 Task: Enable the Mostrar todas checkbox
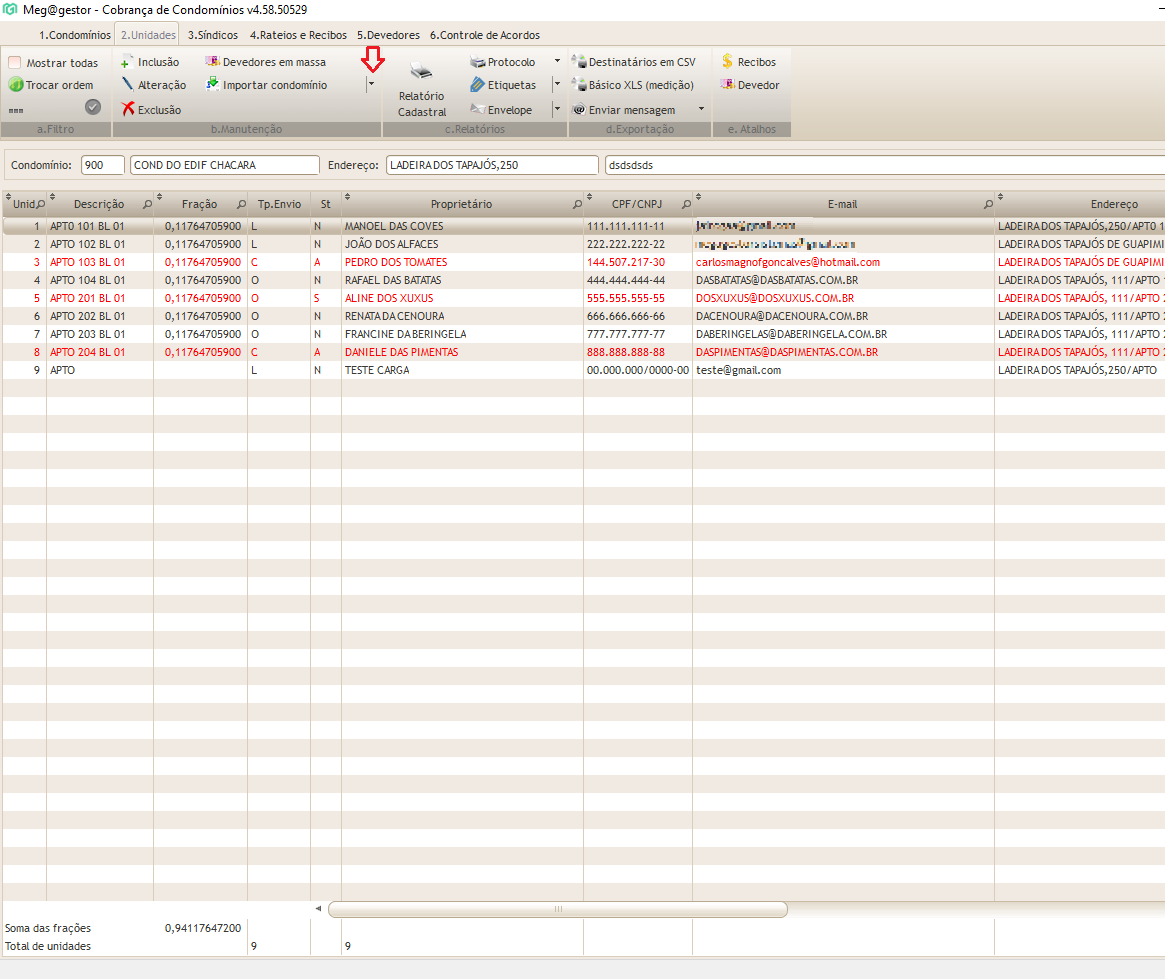point(15,63)
